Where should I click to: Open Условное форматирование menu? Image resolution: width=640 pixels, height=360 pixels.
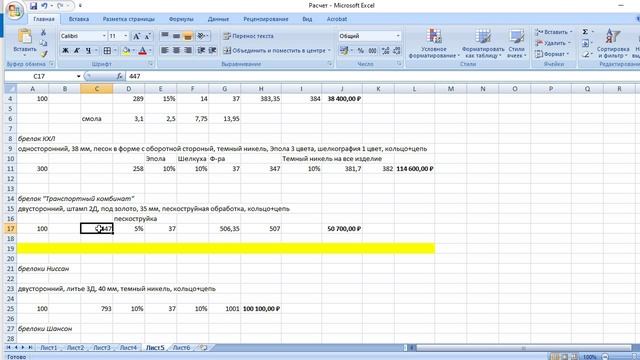pos(434,43)
